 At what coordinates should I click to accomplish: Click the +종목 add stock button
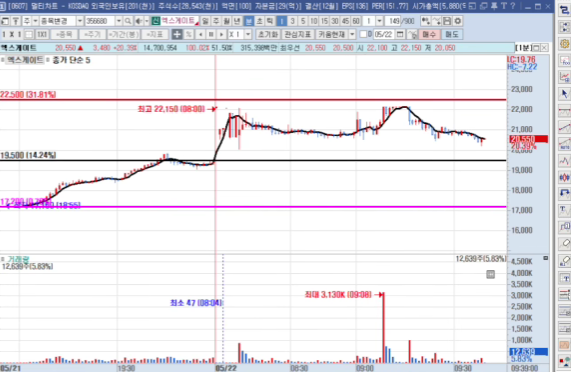pyautogui.click(x=64, y=35)
